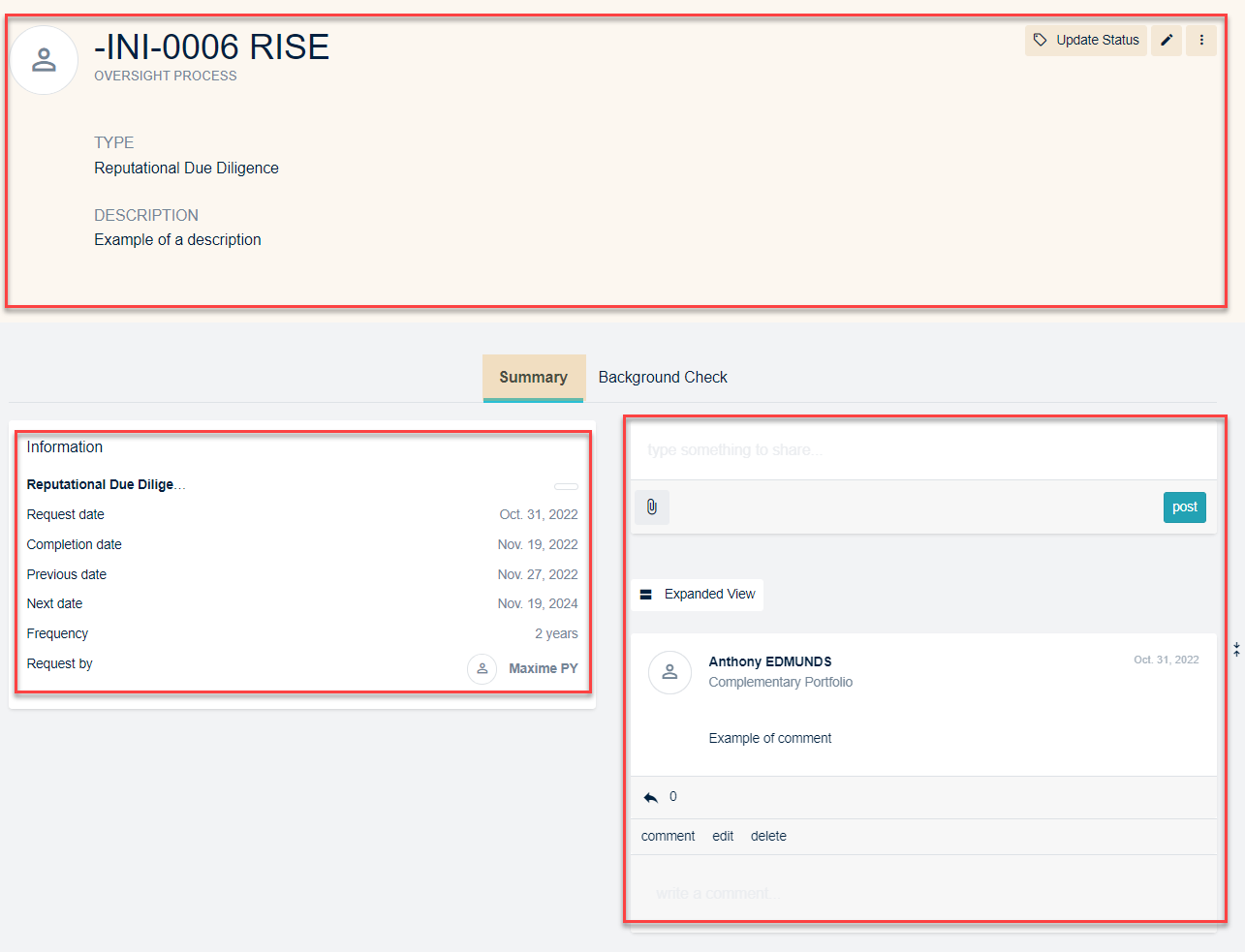This screenshot has width=1245, height=952.
Task: Focus the 'type something to share' field
Action: point(920,450)
